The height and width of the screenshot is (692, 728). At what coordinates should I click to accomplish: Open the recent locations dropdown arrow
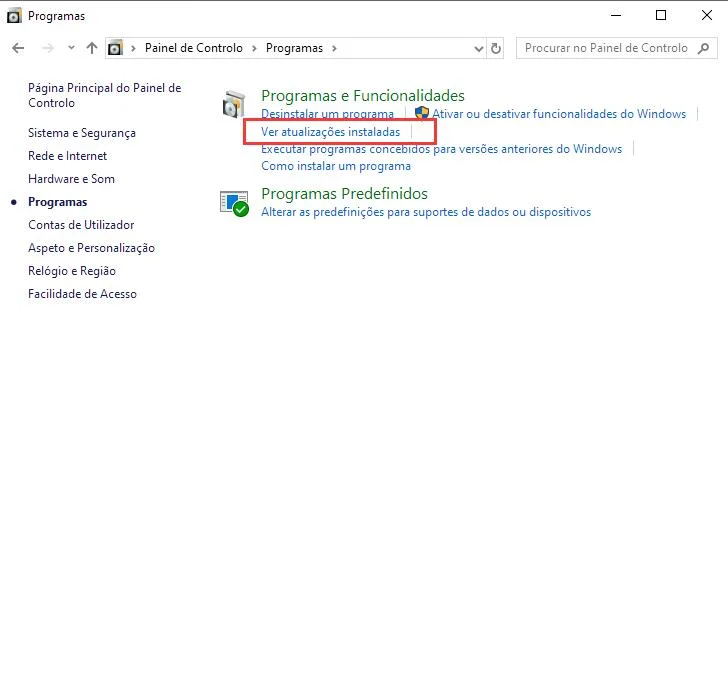pyautogui.click(x=71, y=48)
